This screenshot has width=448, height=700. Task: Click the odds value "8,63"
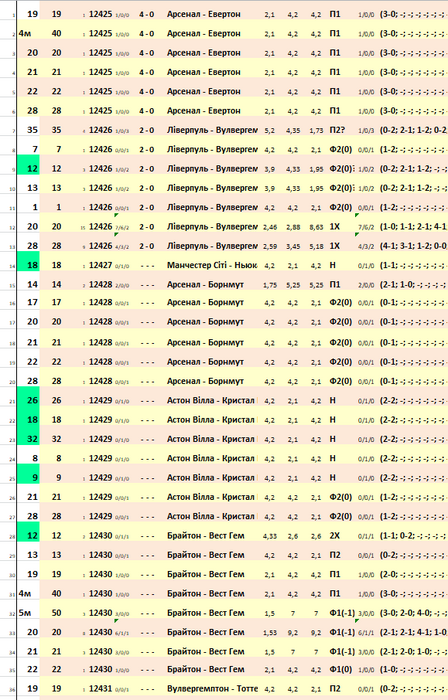click(x=316, y=227)
